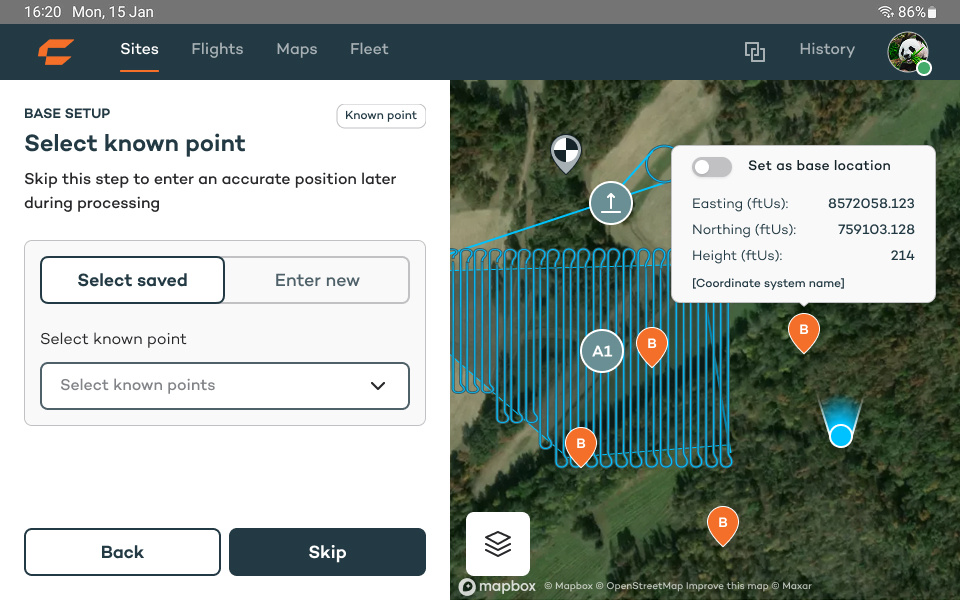Click the orange app logo icon
This screenshot has width=960, height=600.
point(56,51)
